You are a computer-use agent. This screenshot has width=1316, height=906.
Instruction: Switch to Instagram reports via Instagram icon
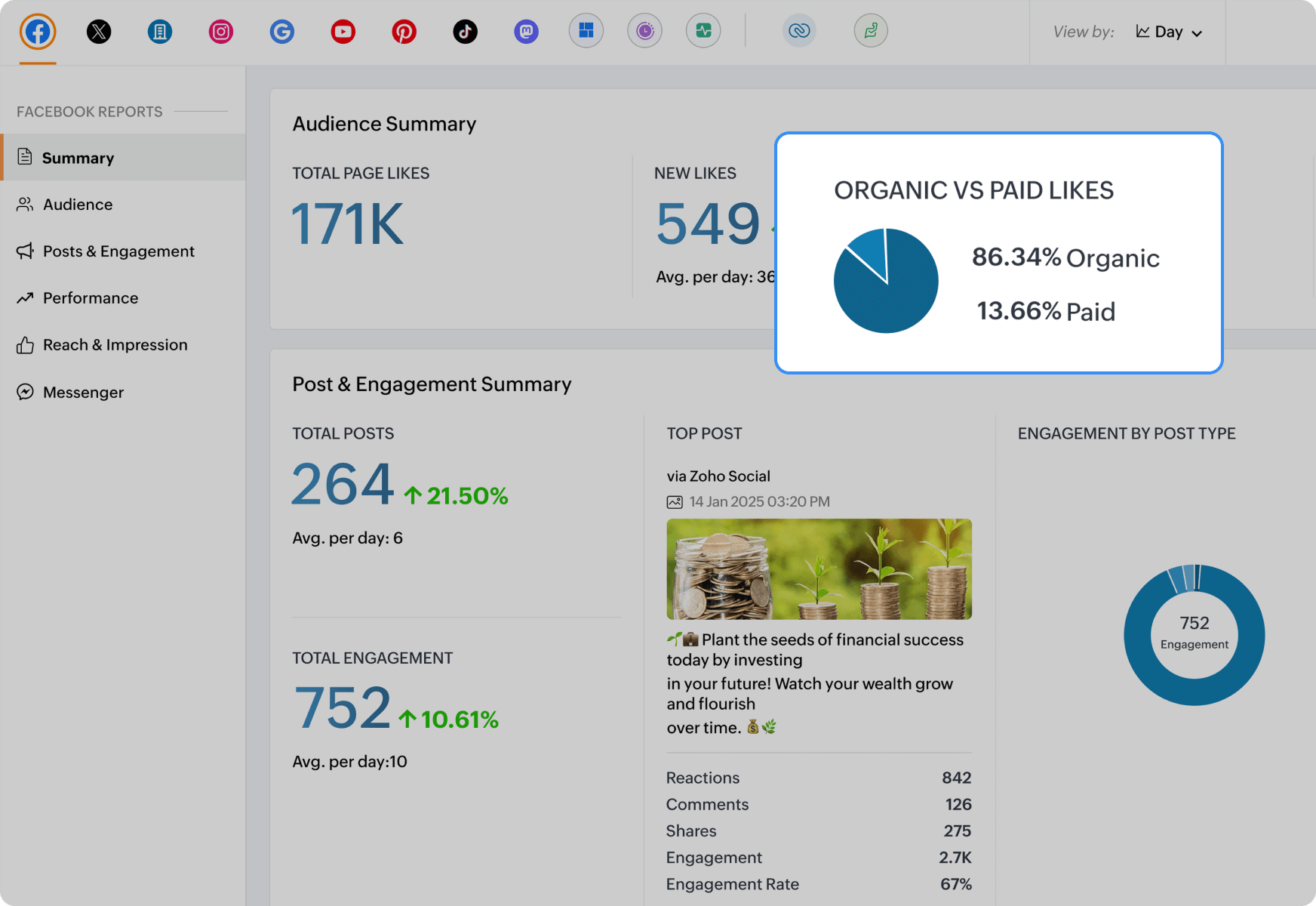[x=220, y=32]
